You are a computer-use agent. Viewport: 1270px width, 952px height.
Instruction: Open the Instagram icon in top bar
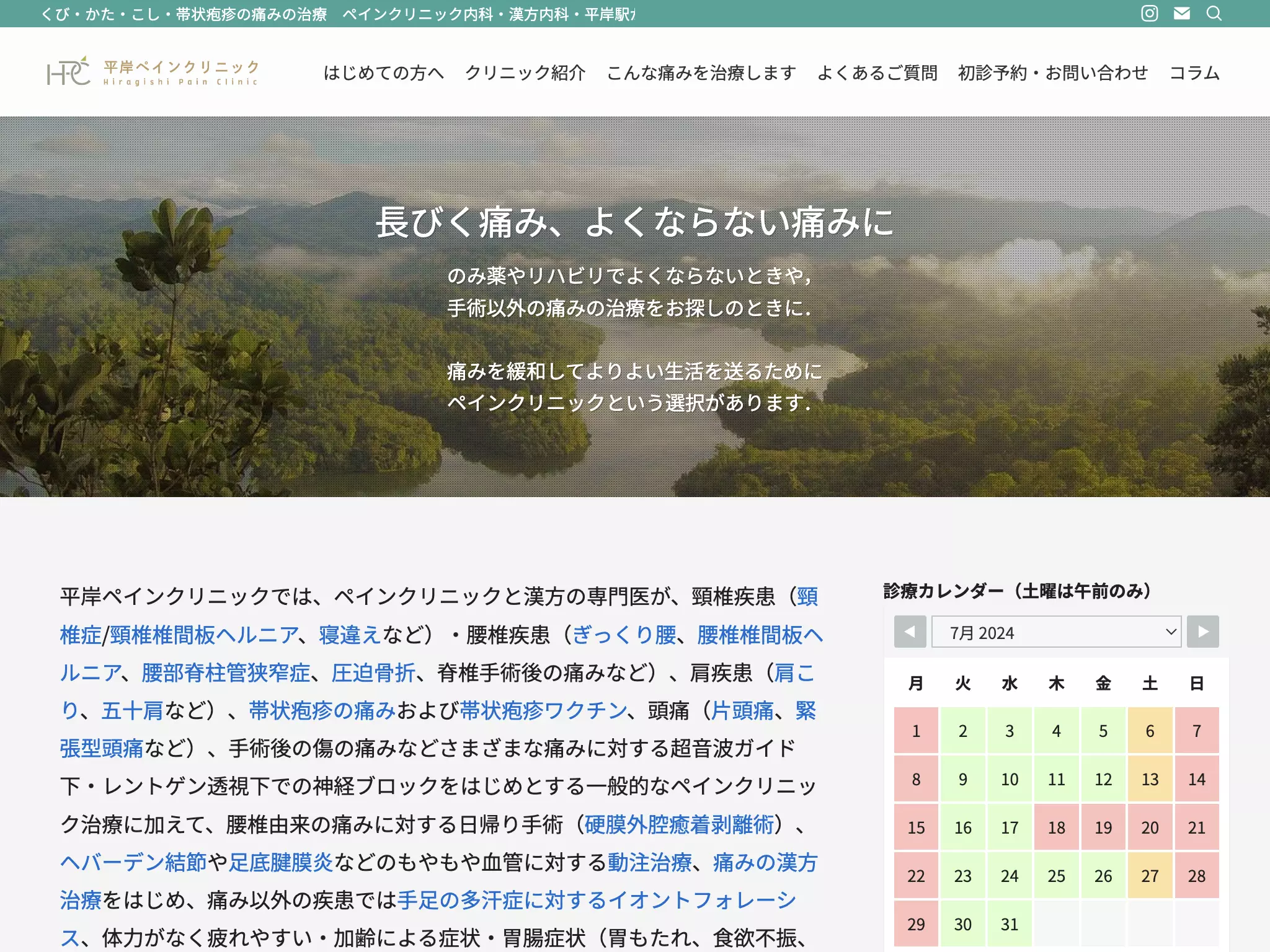pos(1149,13)
